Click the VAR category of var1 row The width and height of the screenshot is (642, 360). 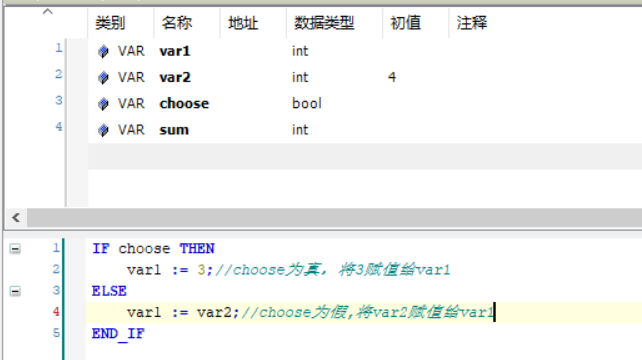point(131,51)
